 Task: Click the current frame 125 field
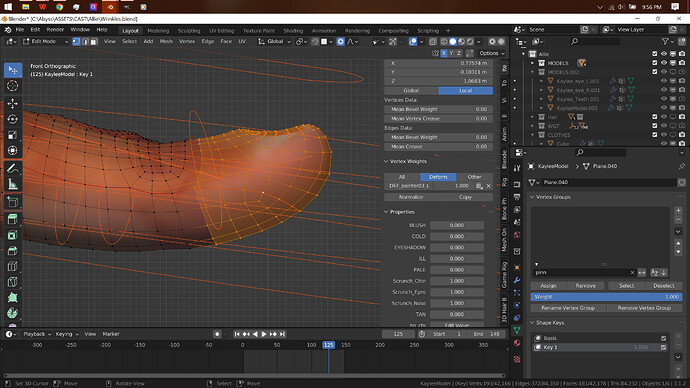[398, 334]
